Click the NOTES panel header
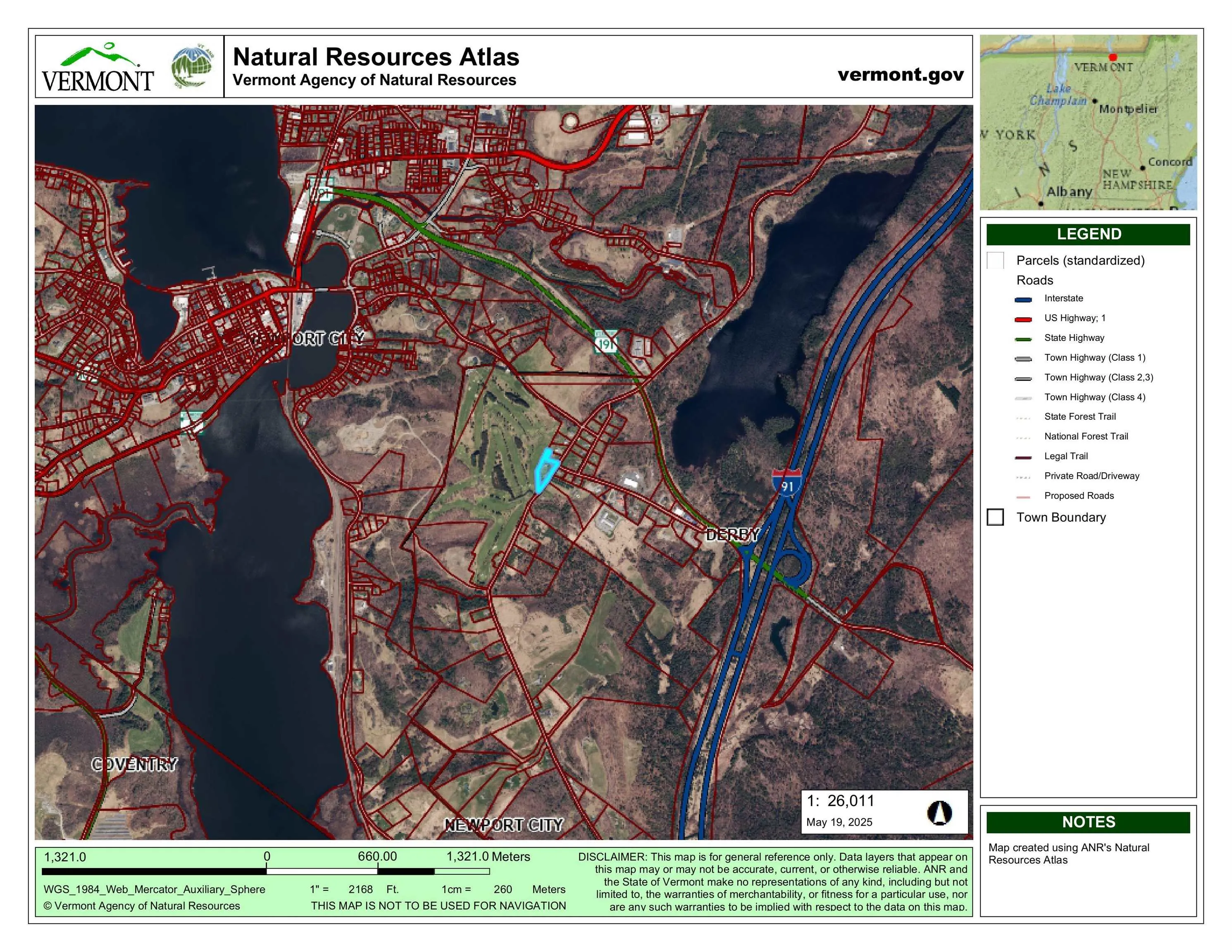Viewport: 1232px width, 952px height. [1088, 822]
